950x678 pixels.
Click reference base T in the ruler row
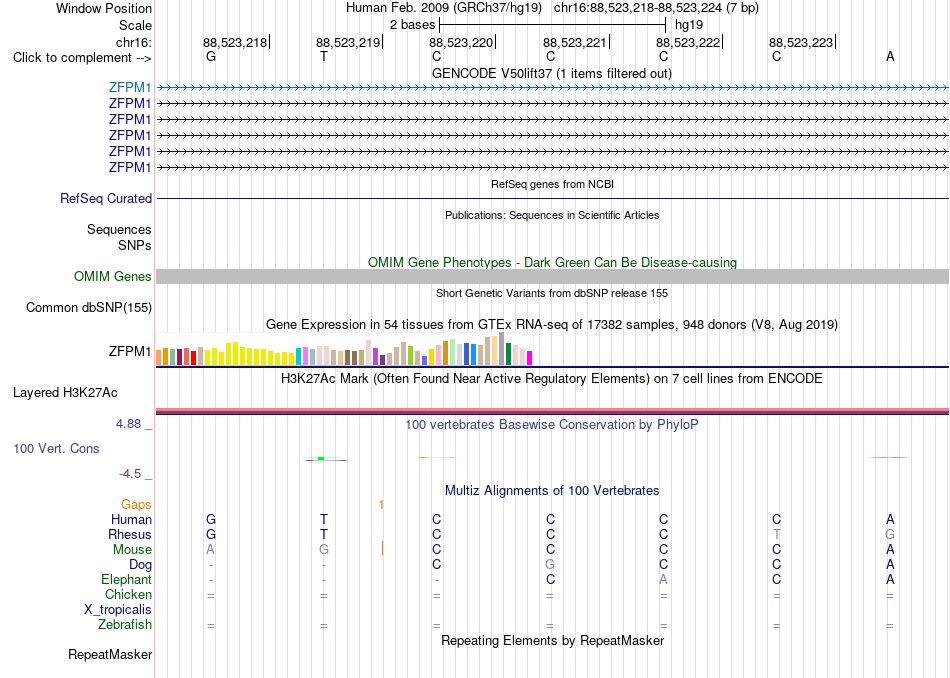[324, 56]
